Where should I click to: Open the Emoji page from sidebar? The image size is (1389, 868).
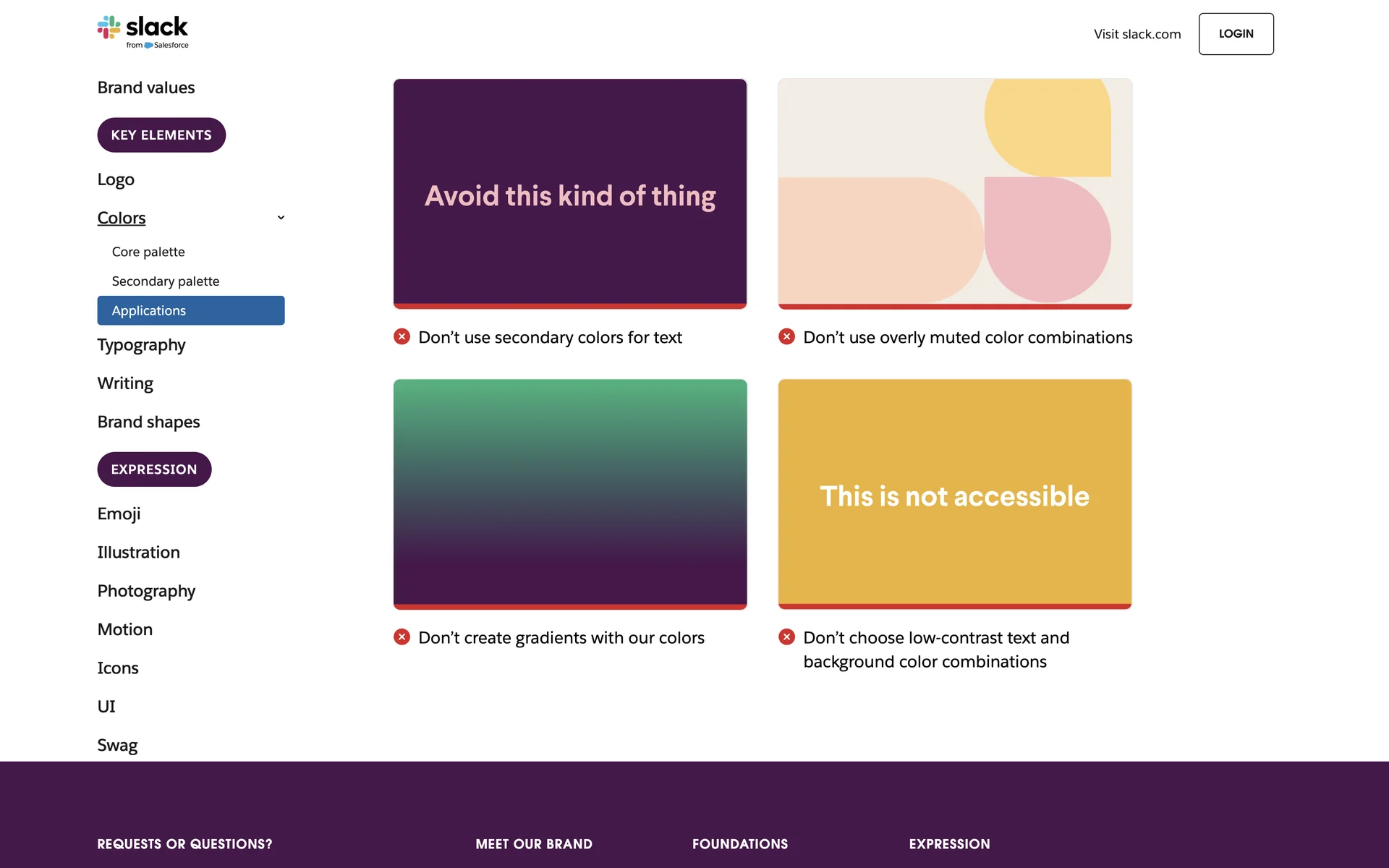tap(119, 514)
